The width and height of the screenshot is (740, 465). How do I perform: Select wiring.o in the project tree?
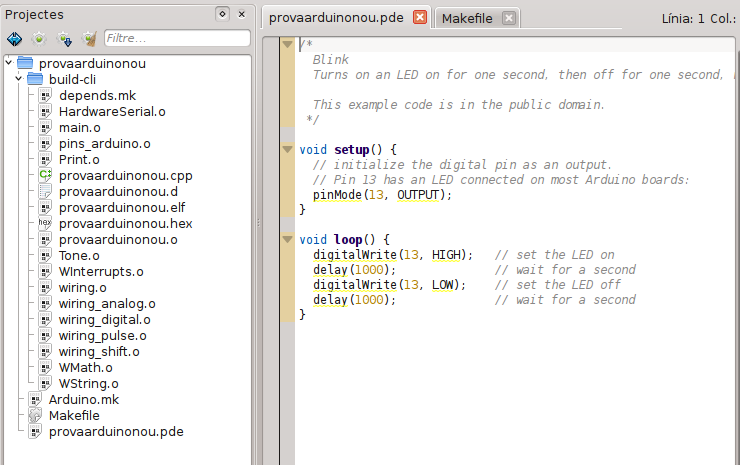[83, 287]
